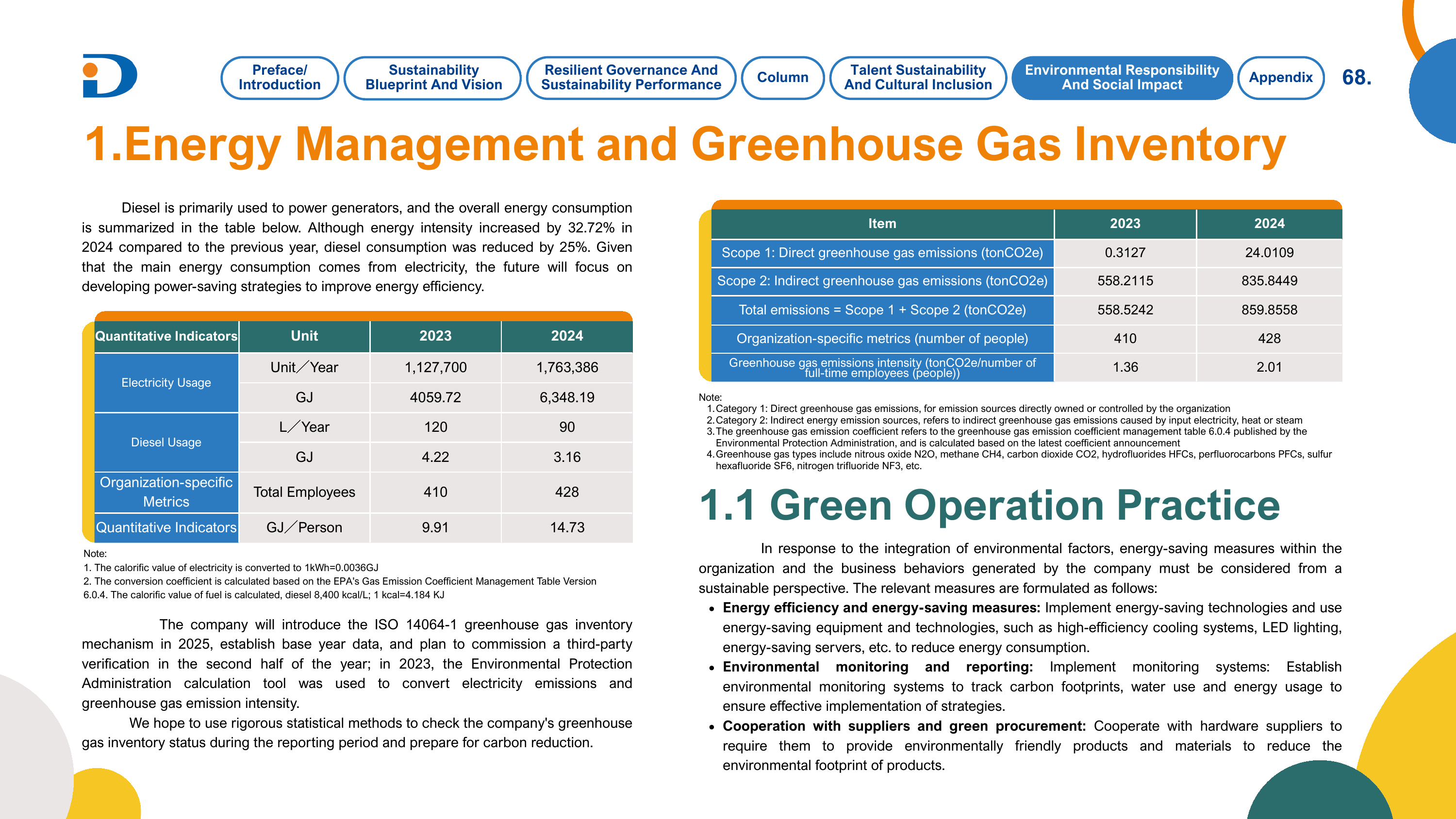Select the 4059.72 GJ cell
This screenshot has height=819, width=1456.
435,397
